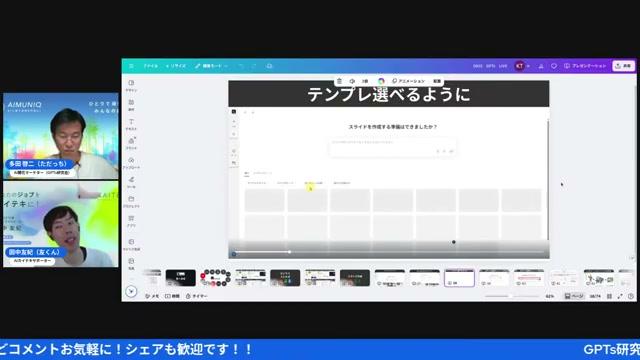Start the プレゼンテーション (Present) button

[585, 66]
